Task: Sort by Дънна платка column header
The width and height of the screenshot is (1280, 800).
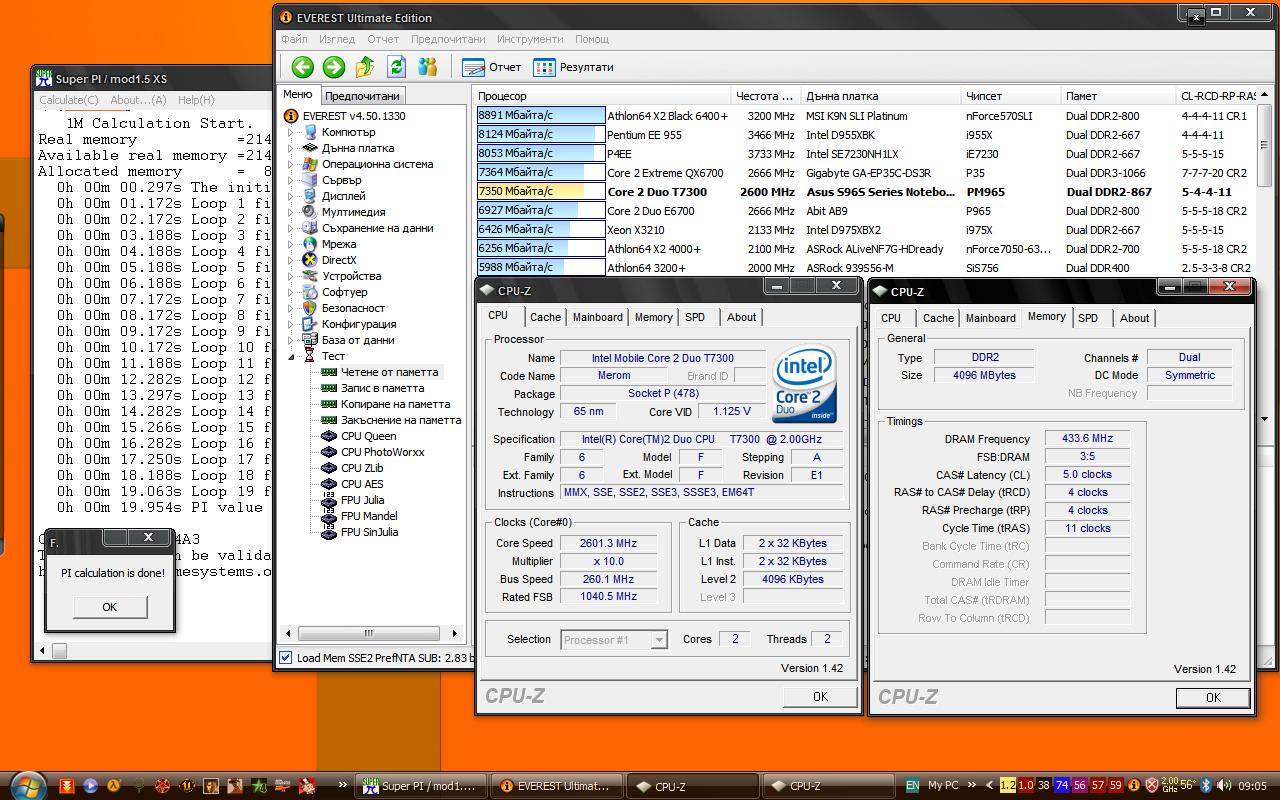Action: click(881, 96)
